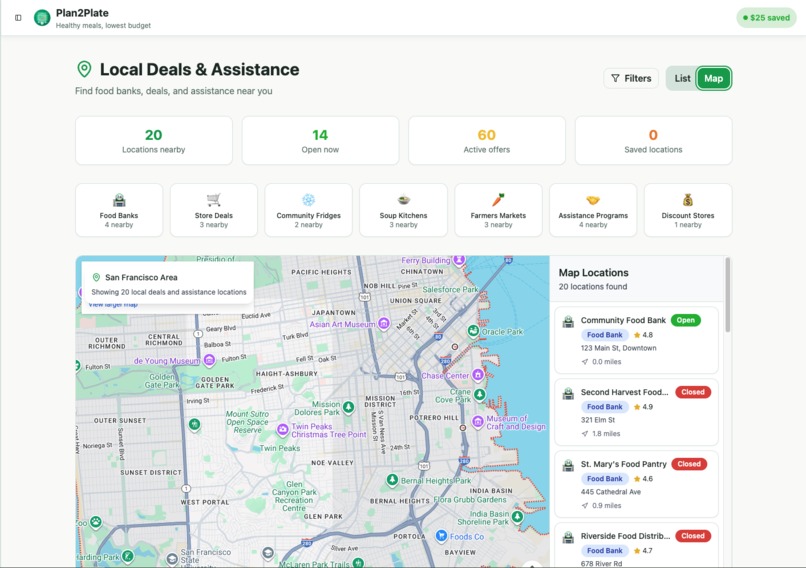Click the zoo paw marker on map
This screenshot has height=568, width=806.
pyautogui.click(x=96, y=523)
